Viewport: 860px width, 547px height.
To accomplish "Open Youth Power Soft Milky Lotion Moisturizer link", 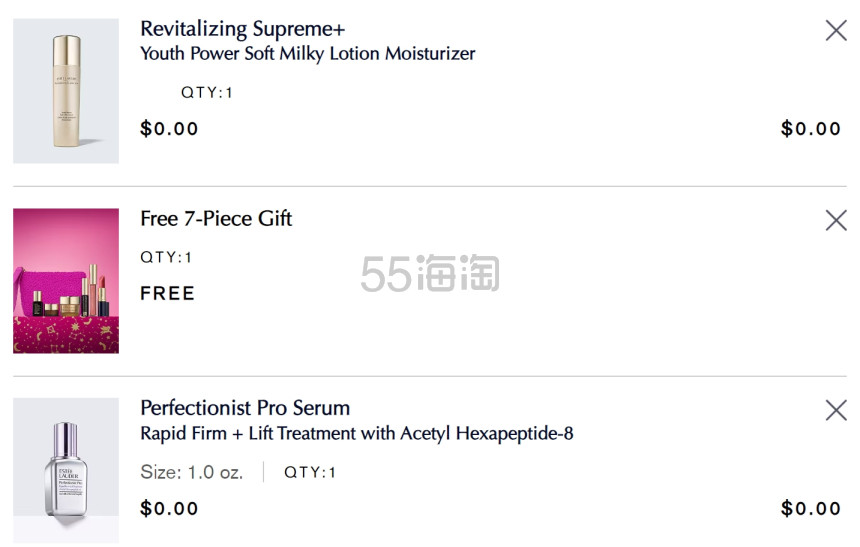I will click(308, 54).
